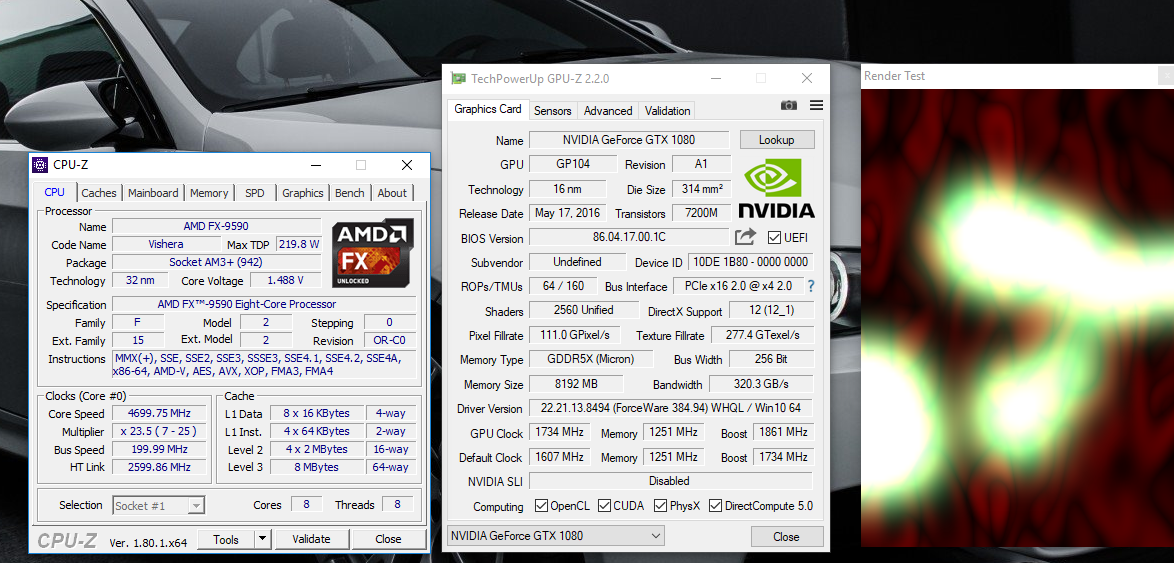Click the AMD FX logo in CPU-Z
This screenshot has width=1174, height=563.
click(373, 252)
